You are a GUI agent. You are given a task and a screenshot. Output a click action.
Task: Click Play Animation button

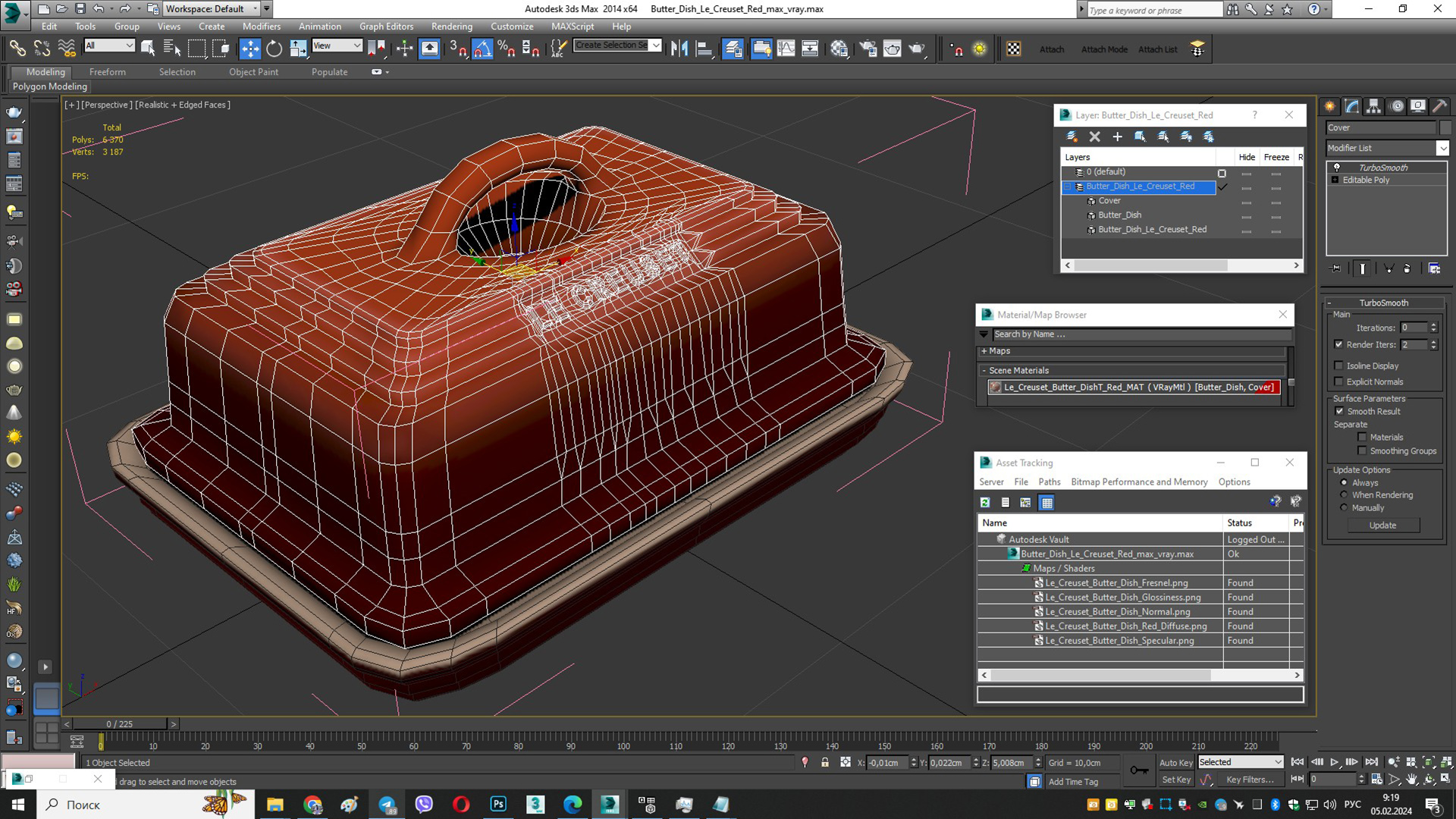pyautogui.click(x=1334, y=762)
